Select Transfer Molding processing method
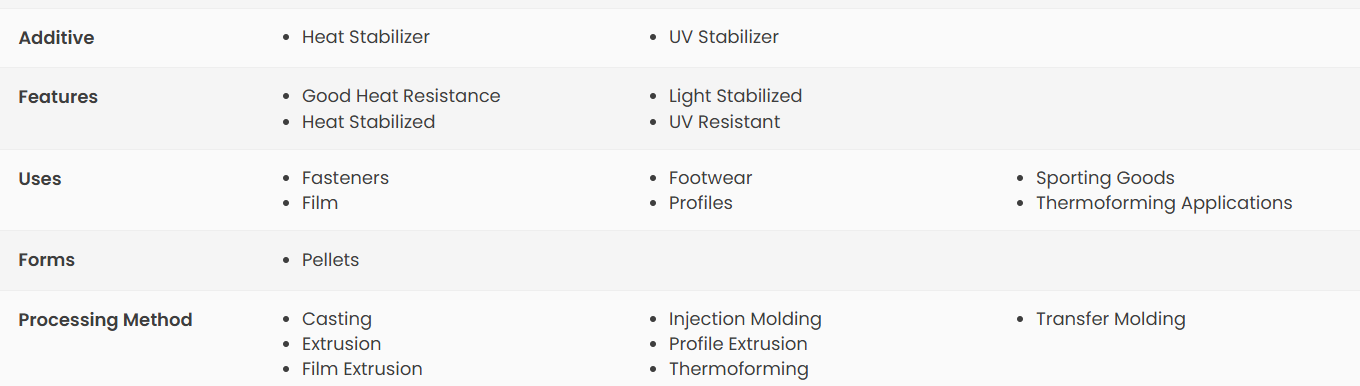The width and height of the screenshot is (1360, 386). tap(1111, 319)
